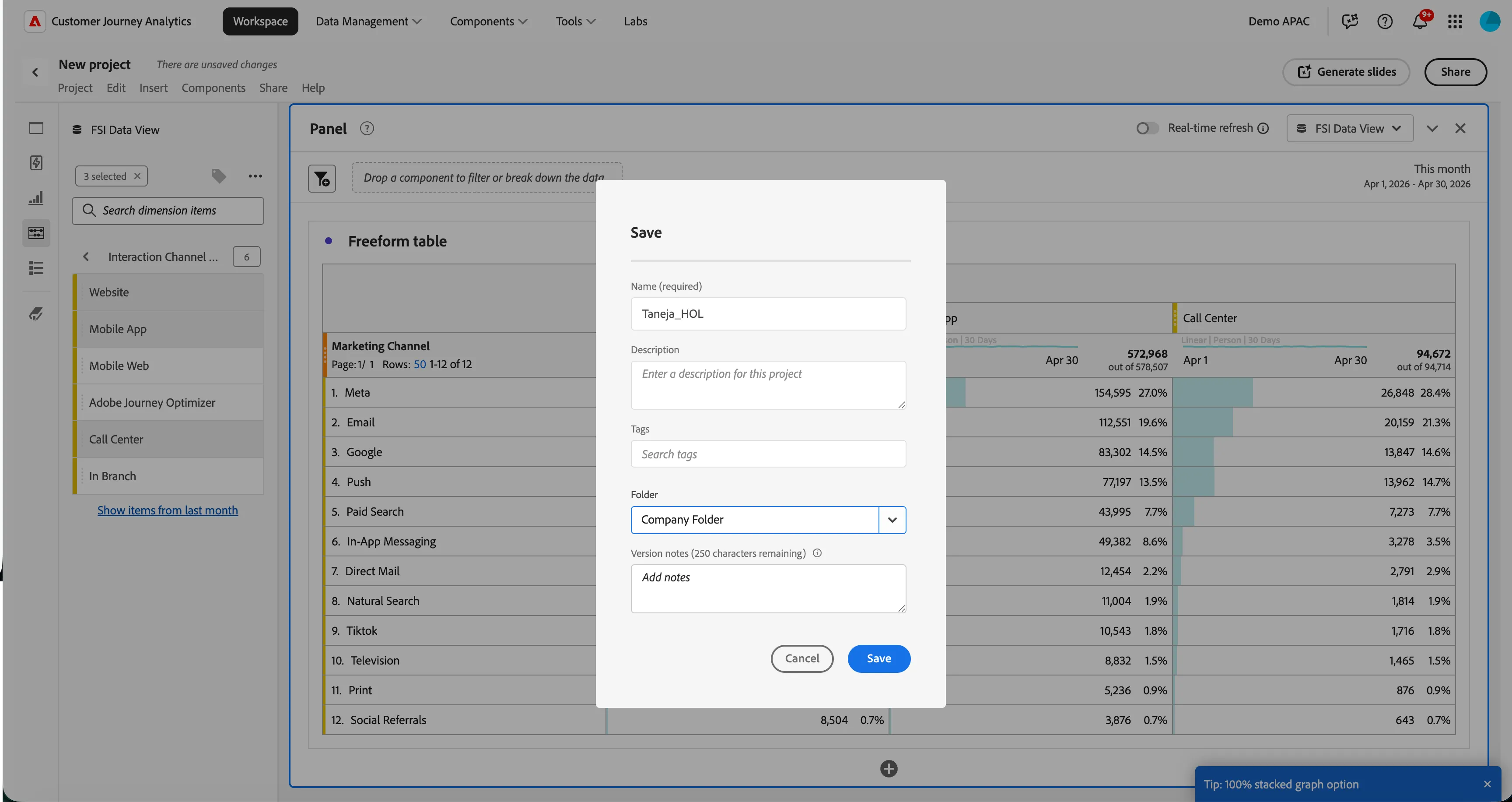The image size is (1512, 802).
Task: Click the Name field containing Taneja_HOL
Action: point(768,313)
